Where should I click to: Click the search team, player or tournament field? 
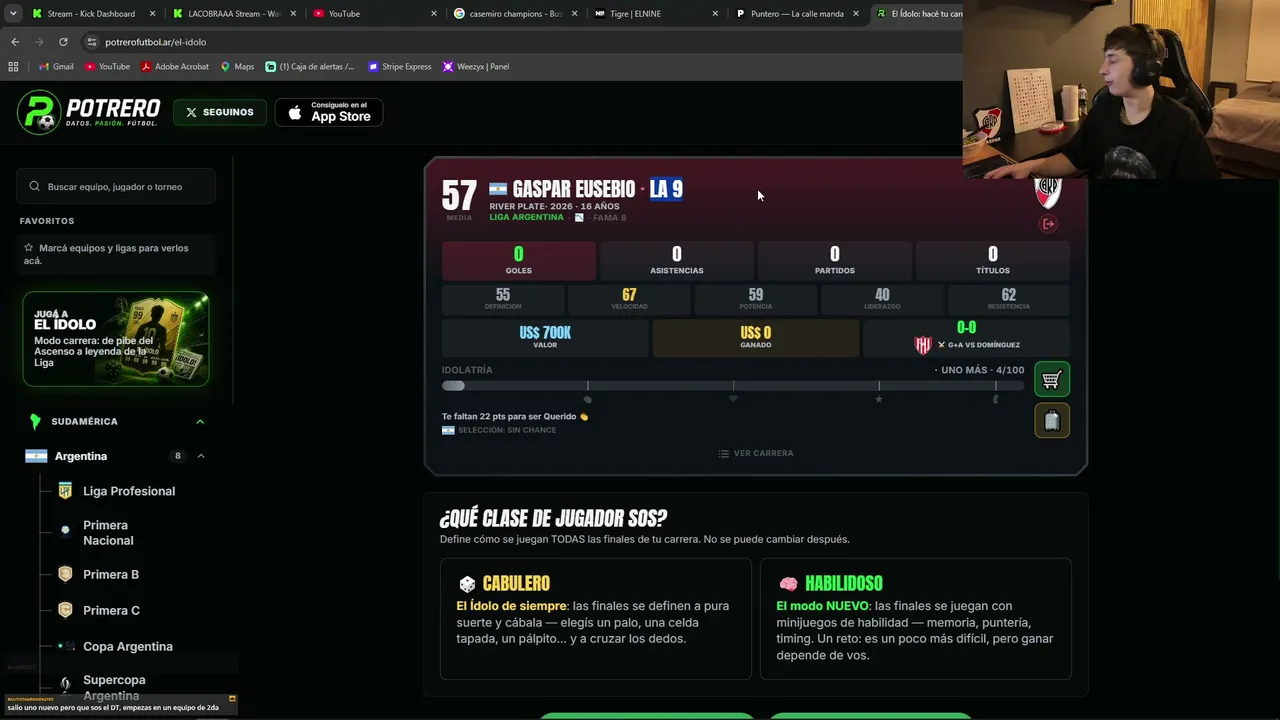(x=116, y=187)
